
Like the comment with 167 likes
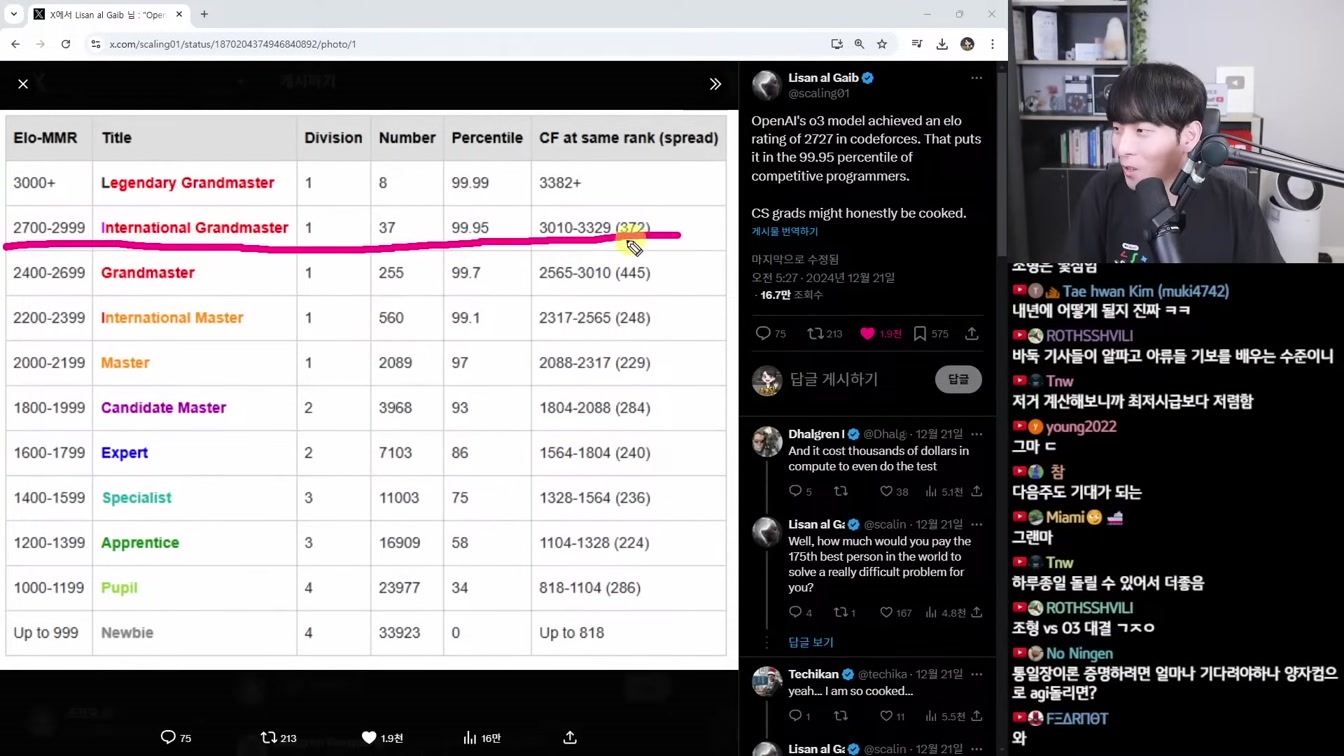[x=895, y=612]
